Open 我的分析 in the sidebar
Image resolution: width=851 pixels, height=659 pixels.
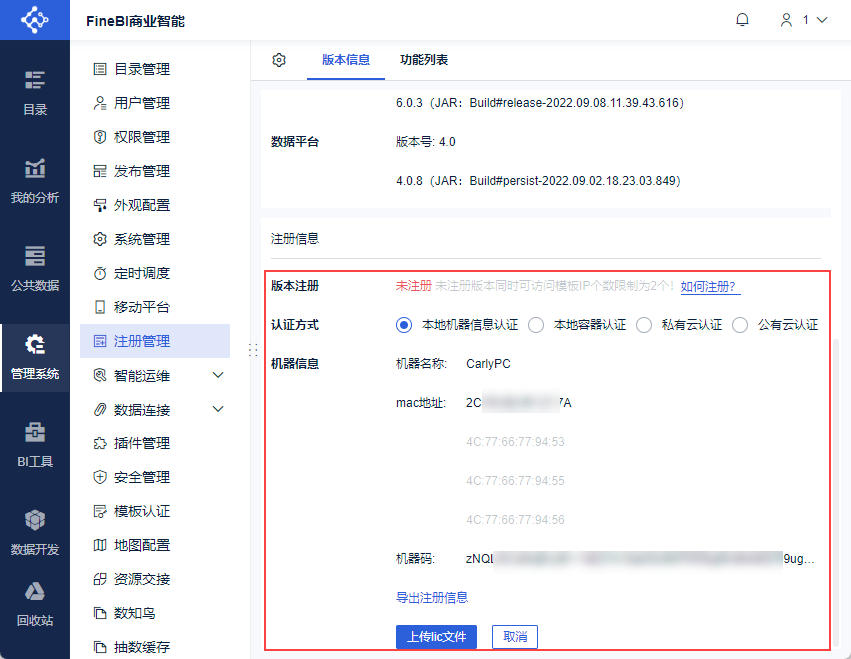point(35,181)
